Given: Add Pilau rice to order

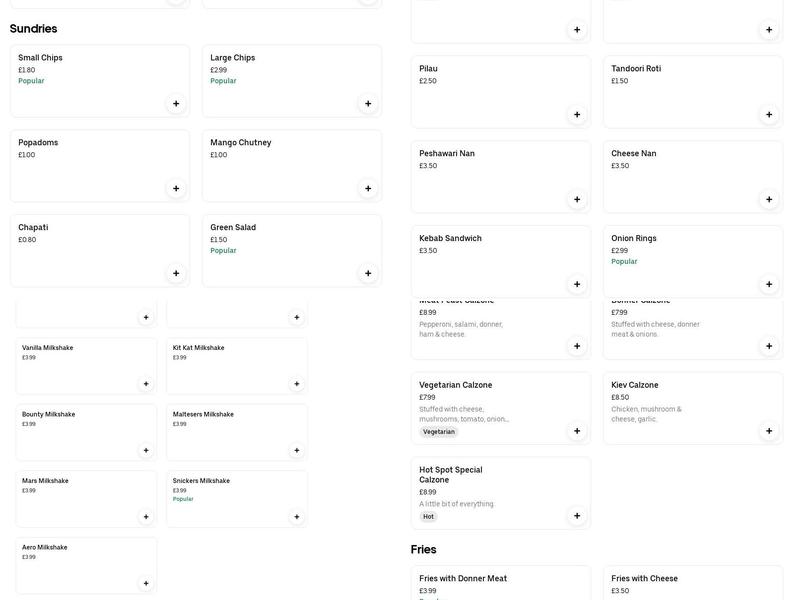Looking at the screenshot, I should click(577, 114).
